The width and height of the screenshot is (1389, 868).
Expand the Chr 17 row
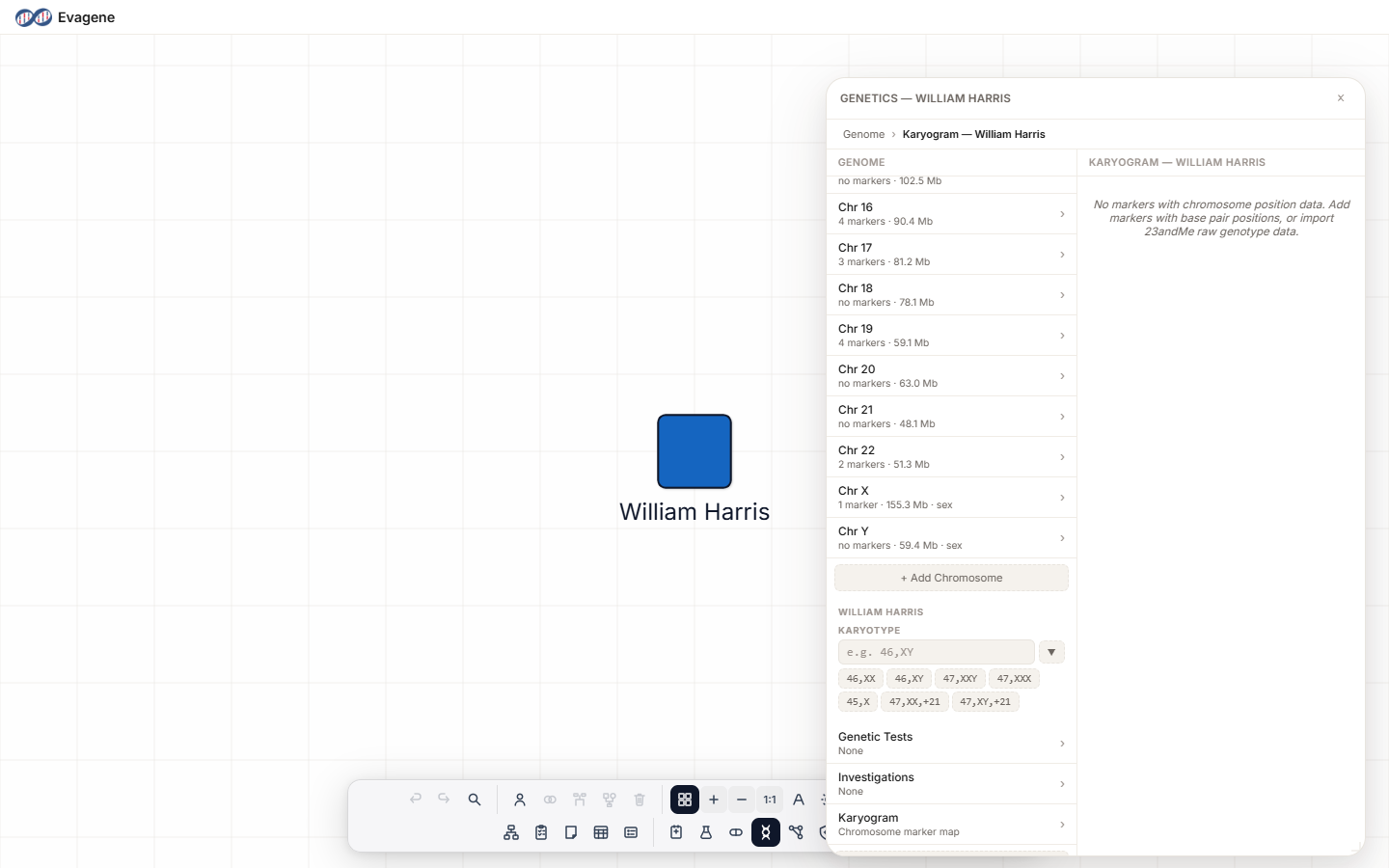(x=951, y=255)
